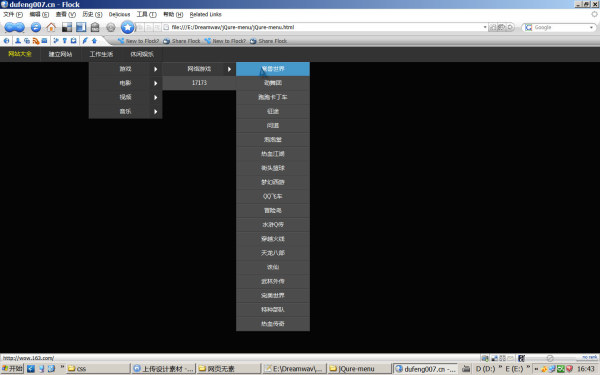Screen dimensions: 600x375
Task: Click the 休闲娱乐 navigation item
Action: (142, 54)
